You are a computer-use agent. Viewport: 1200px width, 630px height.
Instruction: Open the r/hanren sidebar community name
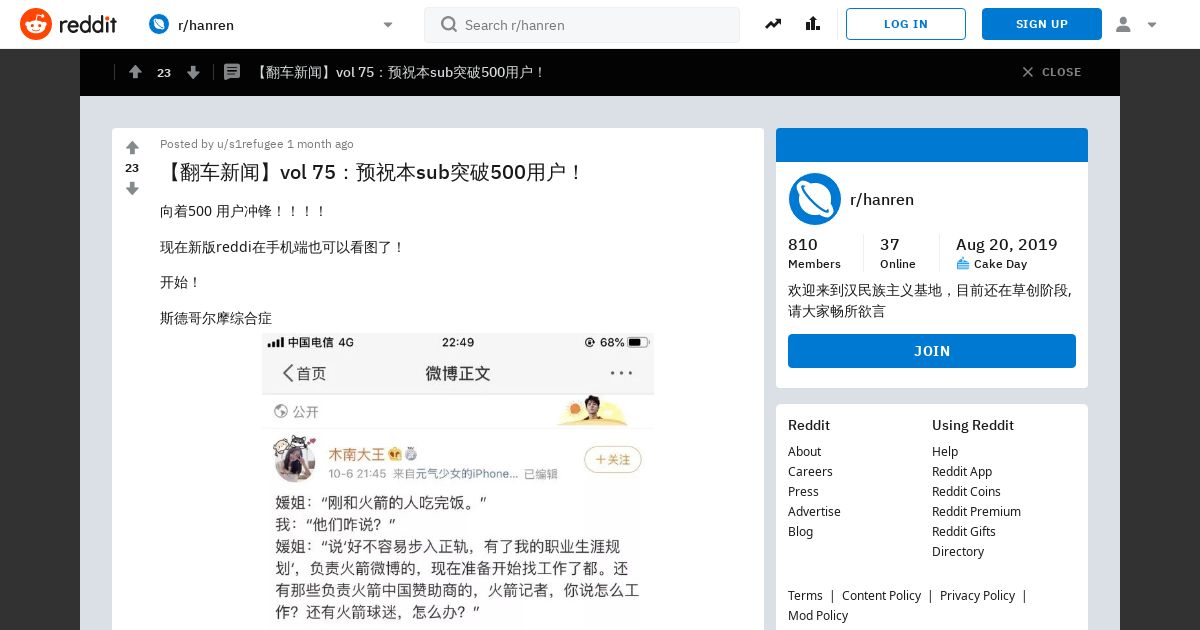pyautogui.click(x=882, y=199)
